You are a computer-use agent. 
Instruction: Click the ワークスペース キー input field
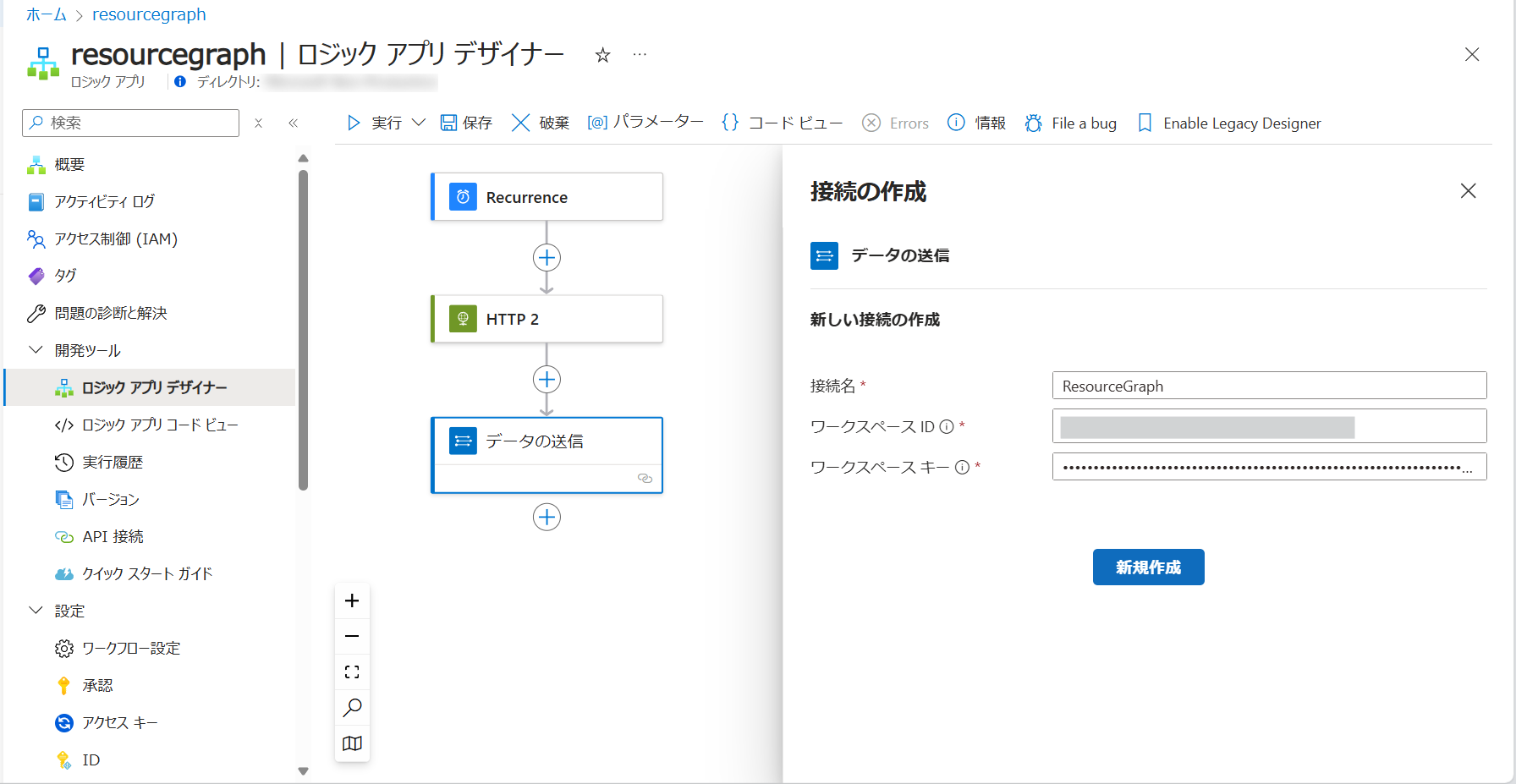pos(1269,467)
